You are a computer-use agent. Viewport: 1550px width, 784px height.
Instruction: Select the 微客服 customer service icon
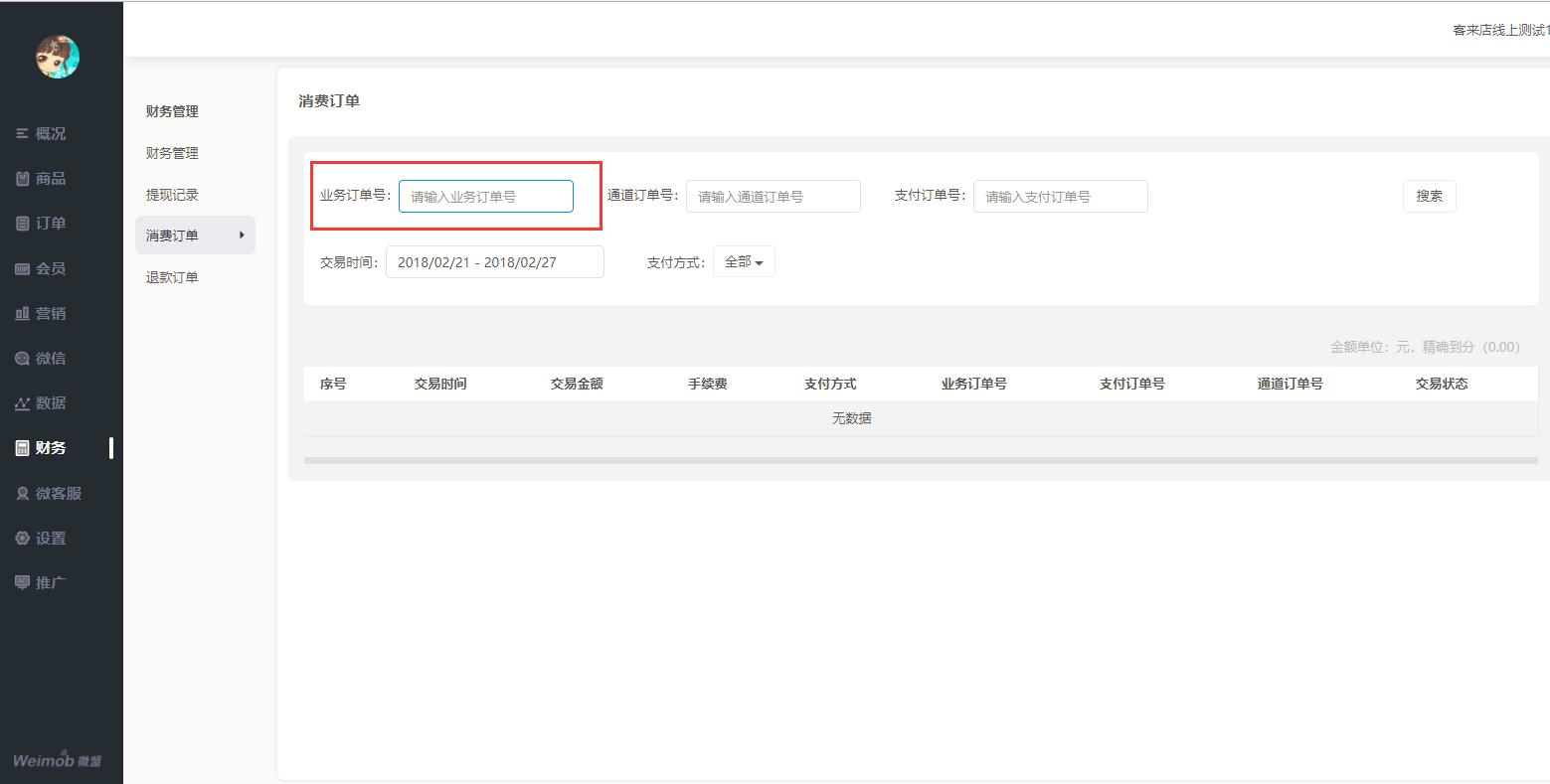coord(22,494)
